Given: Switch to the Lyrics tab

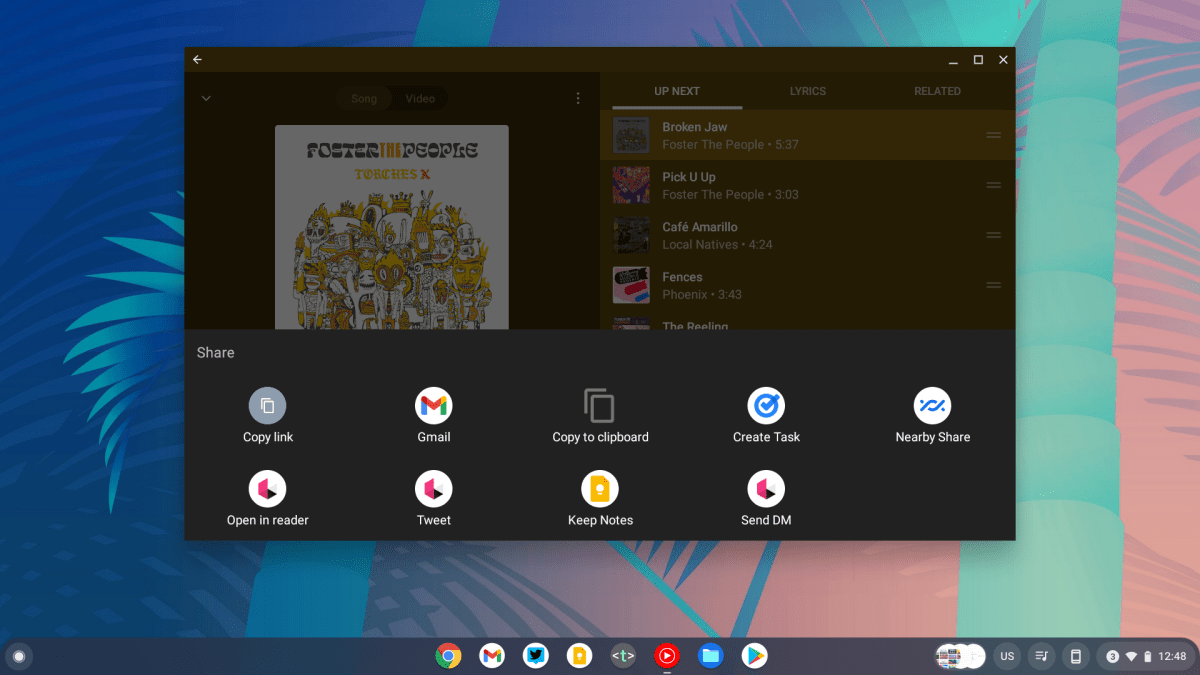Looking at the screenshot, I should tap(807, 91).
